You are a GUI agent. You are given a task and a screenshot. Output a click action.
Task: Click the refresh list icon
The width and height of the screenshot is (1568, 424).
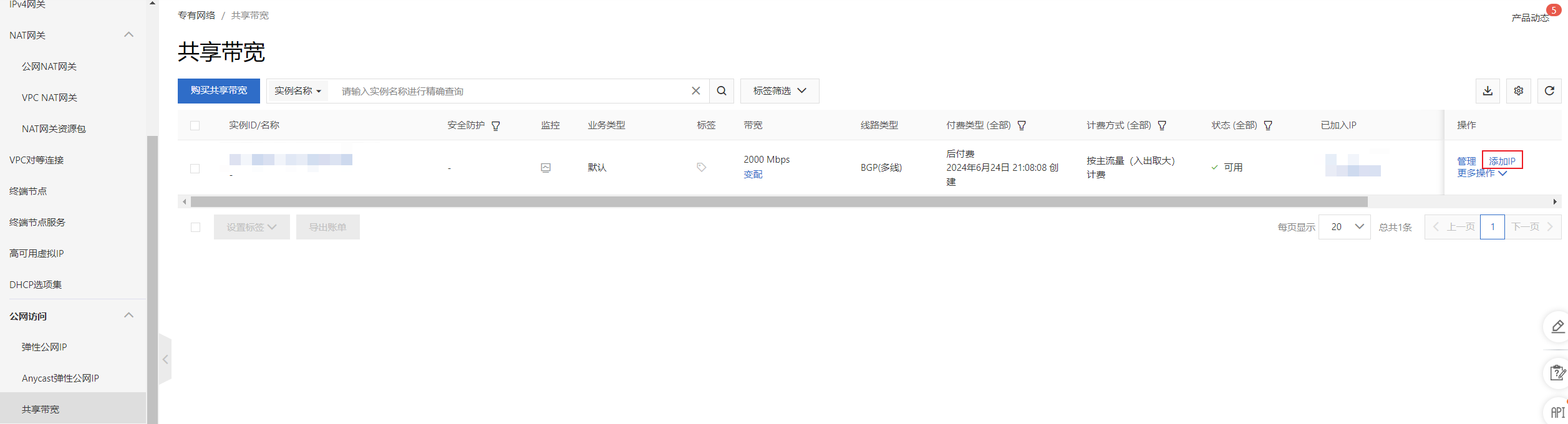(x=1549, y=91)
